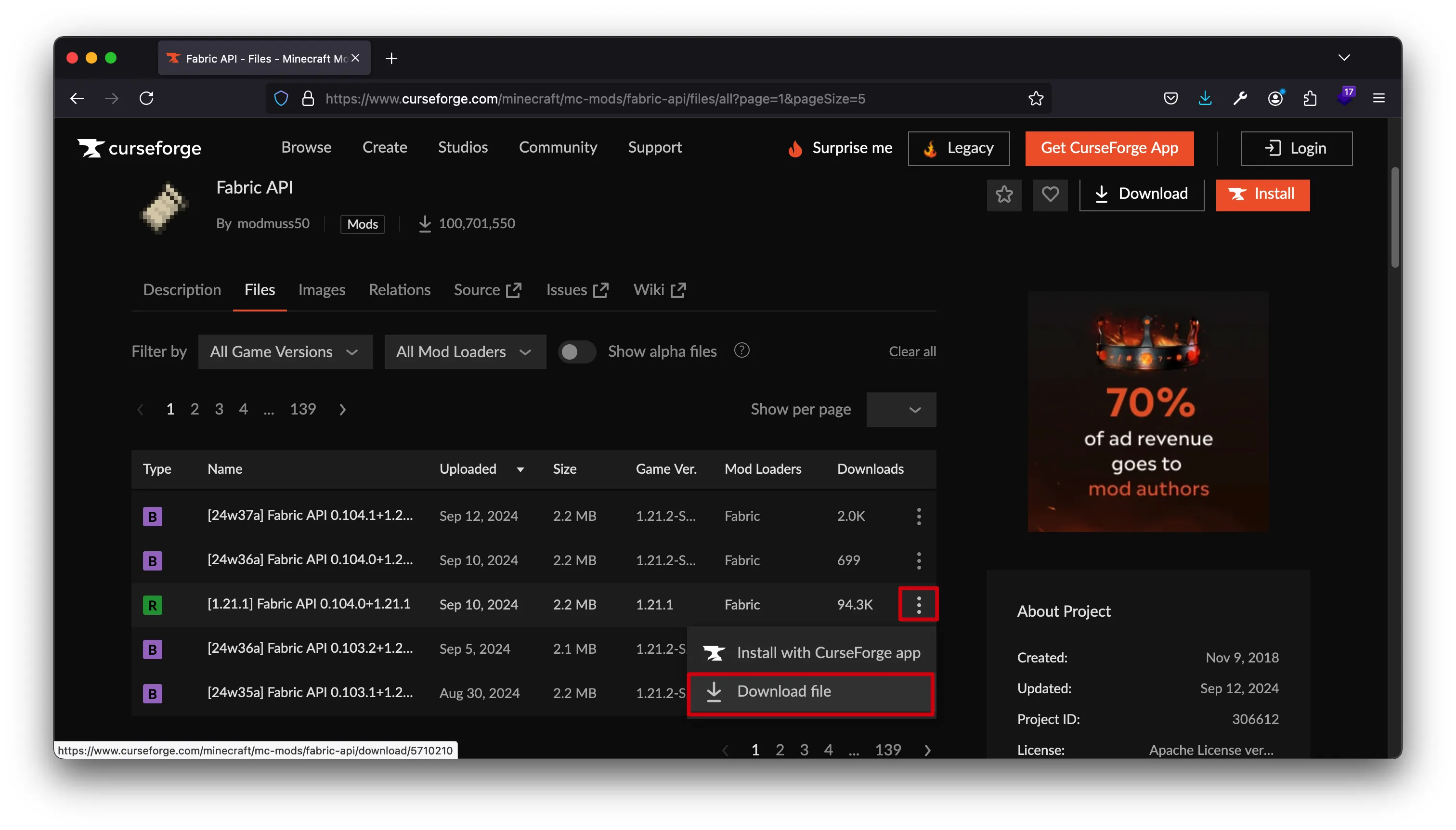Expand All Game Versions dropdown
The image size is (1456, 830).
click(x=285, y=352)
